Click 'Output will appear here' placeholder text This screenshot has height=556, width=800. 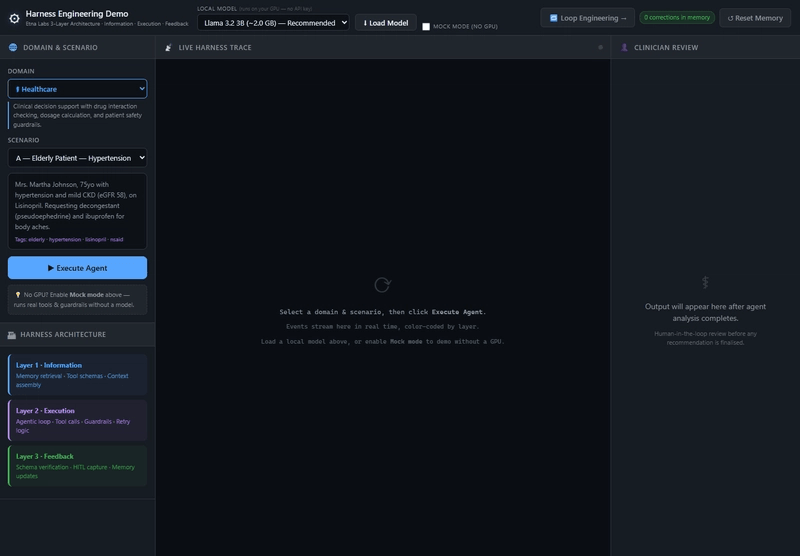pos(705,312)
